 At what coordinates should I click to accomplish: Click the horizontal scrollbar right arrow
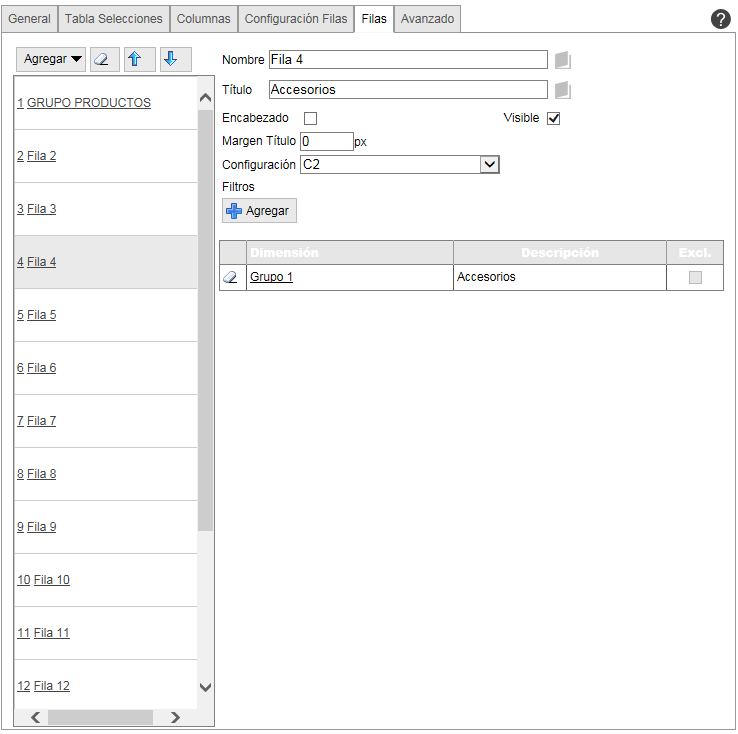pyautogui.click(x=176, y=717)
